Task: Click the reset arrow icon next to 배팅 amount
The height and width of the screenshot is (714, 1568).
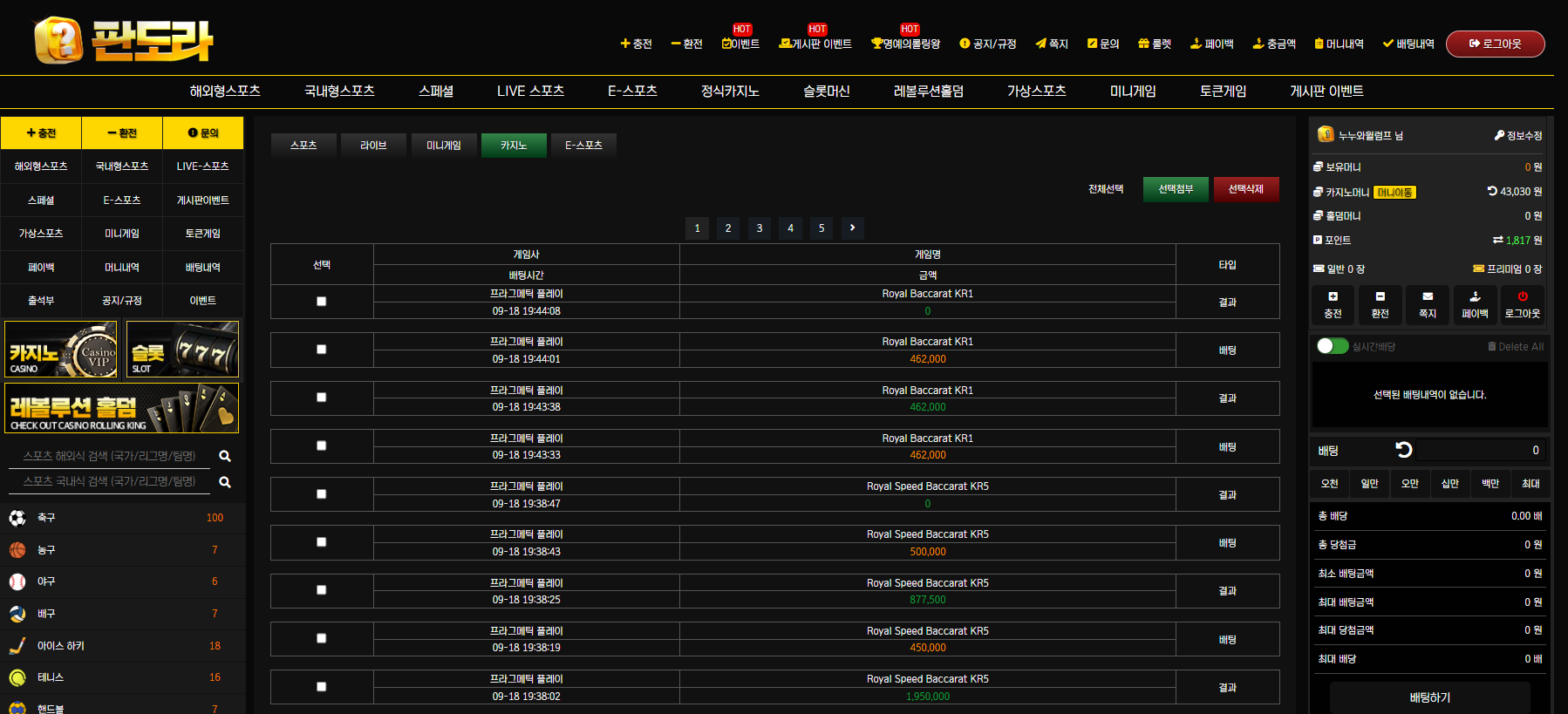Action: (x=1403, y=450)
